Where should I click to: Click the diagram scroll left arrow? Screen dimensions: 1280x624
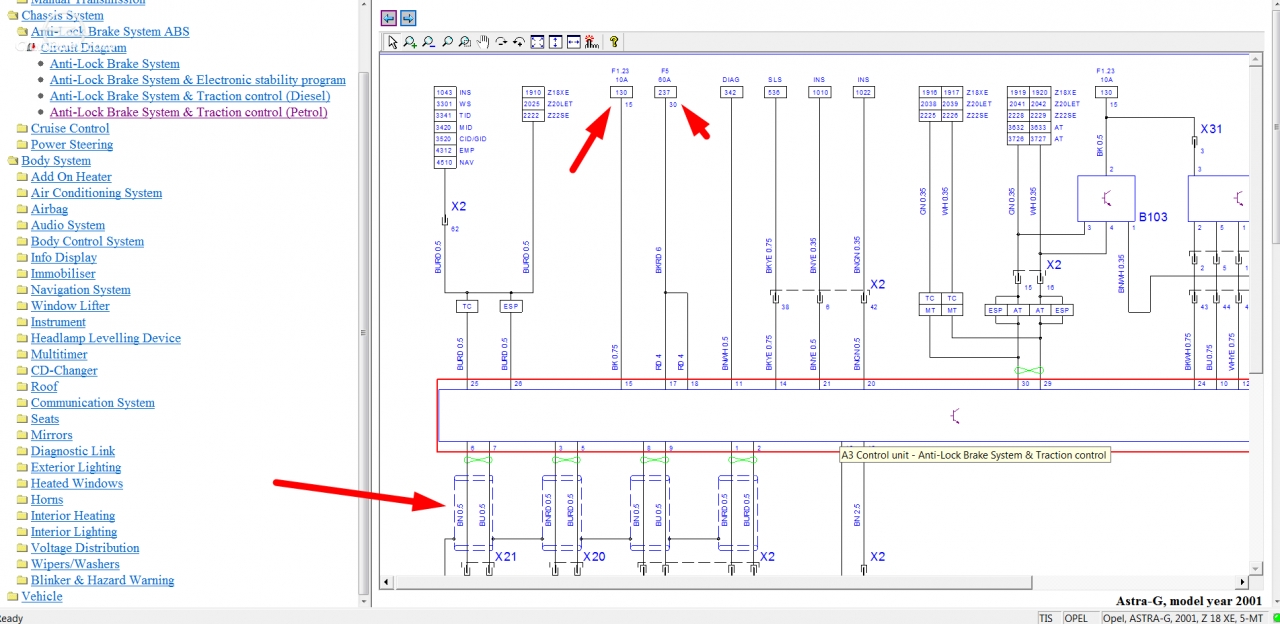pos(386,582)
